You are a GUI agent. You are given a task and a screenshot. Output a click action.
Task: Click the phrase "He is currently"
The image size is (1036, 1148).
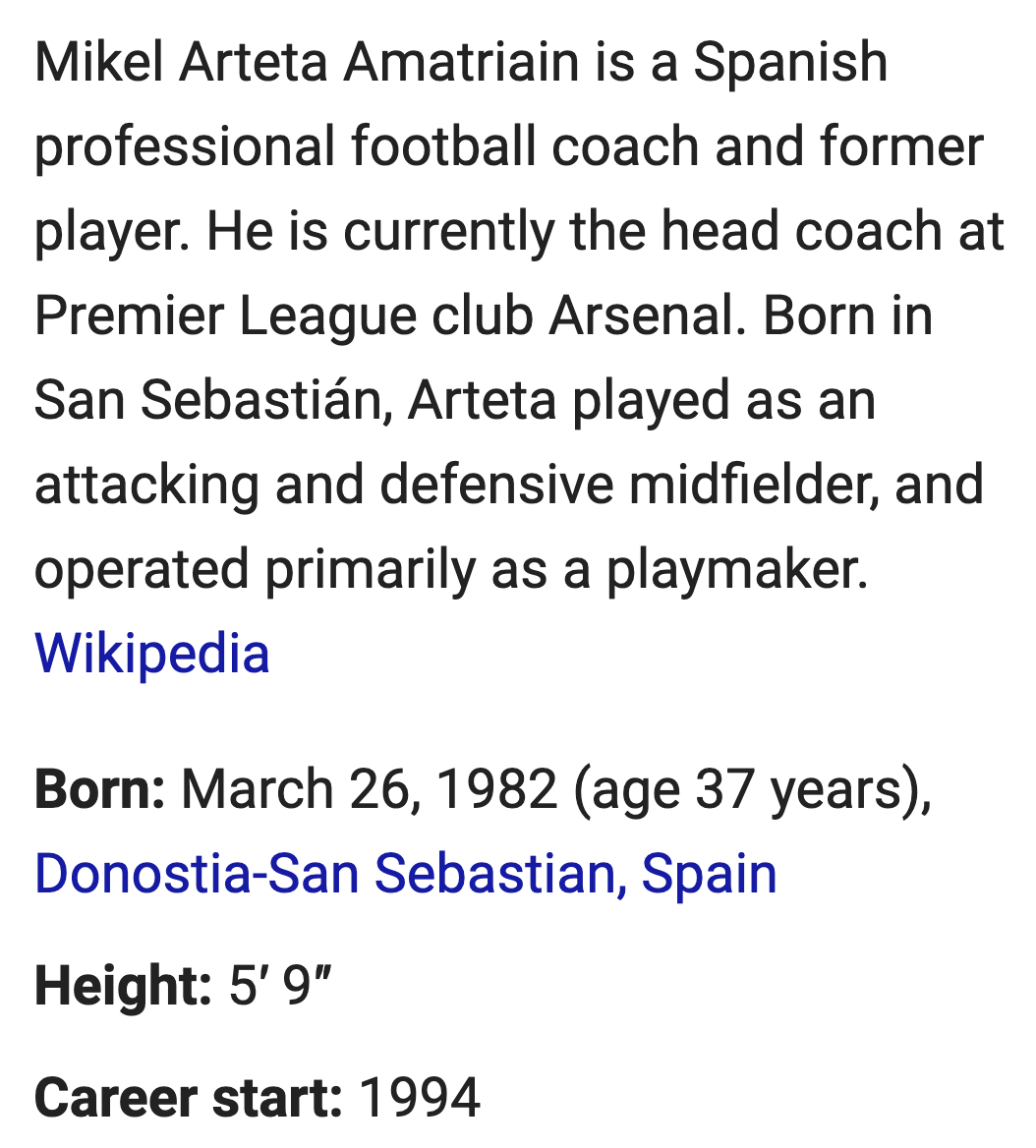[379, 231]
